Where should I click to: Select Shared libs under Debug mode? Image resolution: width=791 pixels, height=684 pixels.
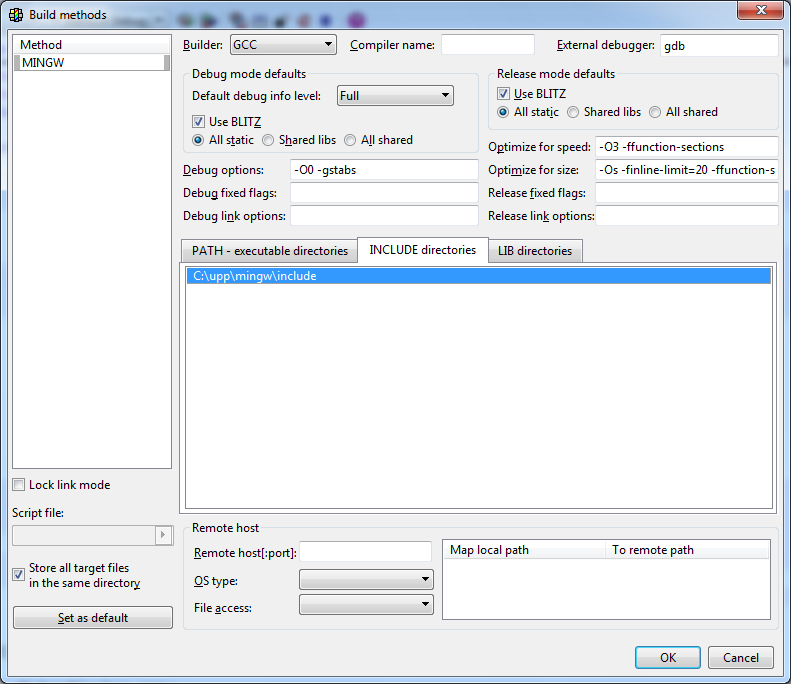[x=269, y=141]
